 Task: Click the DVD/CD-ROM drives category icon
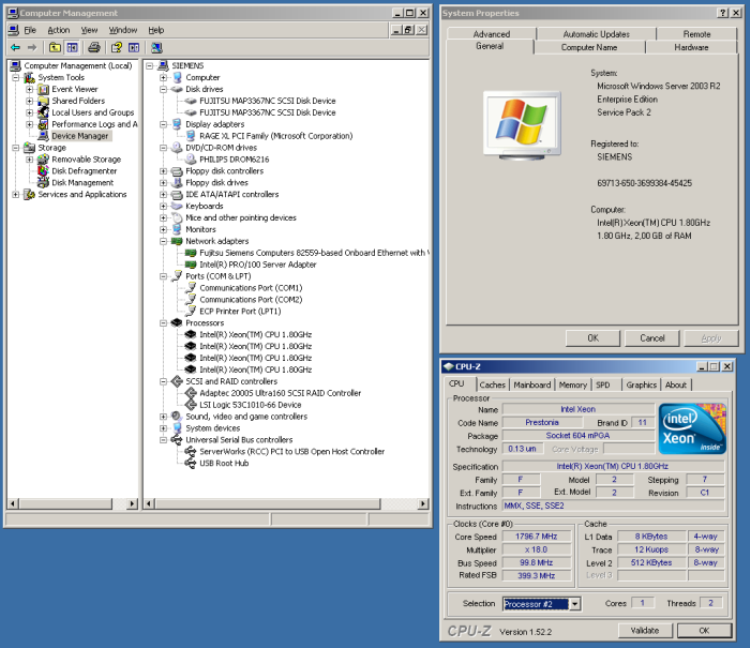tap(177, 147)
